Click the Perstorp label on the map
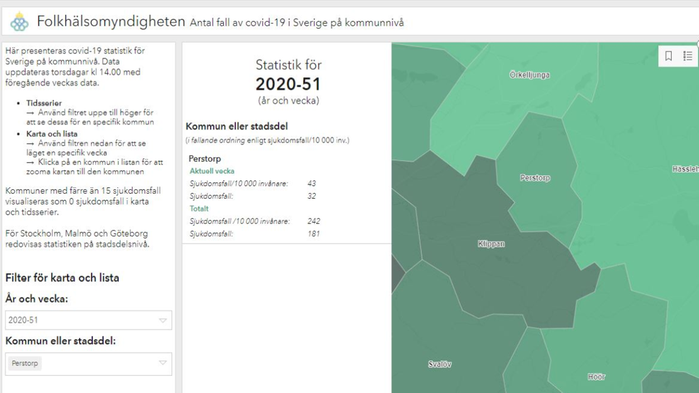The image size is (699, 393). (x=535, y=178)
